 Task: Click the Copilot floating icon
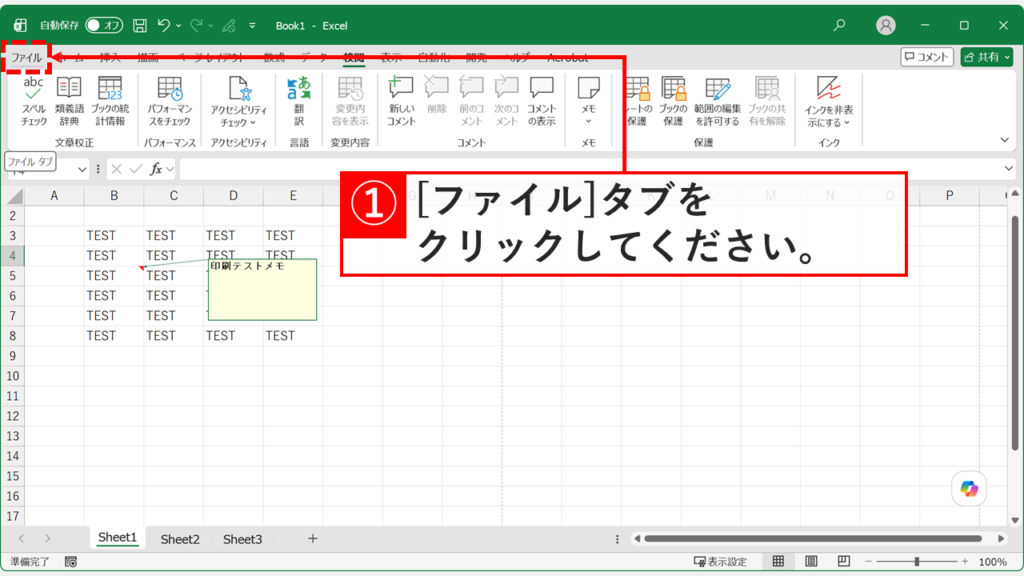(969, 488)
